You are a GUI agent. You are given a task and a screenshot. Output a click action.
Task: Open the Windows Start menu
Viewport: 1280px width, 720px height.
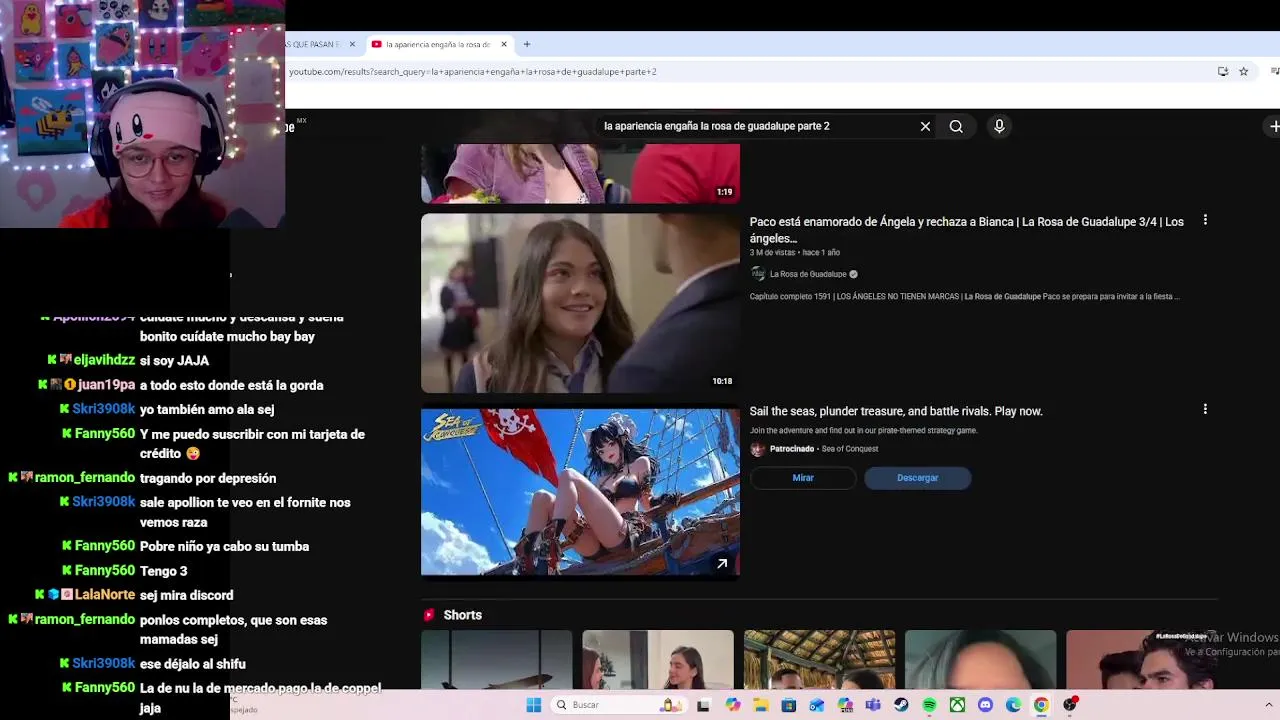(x=533, y=705)
